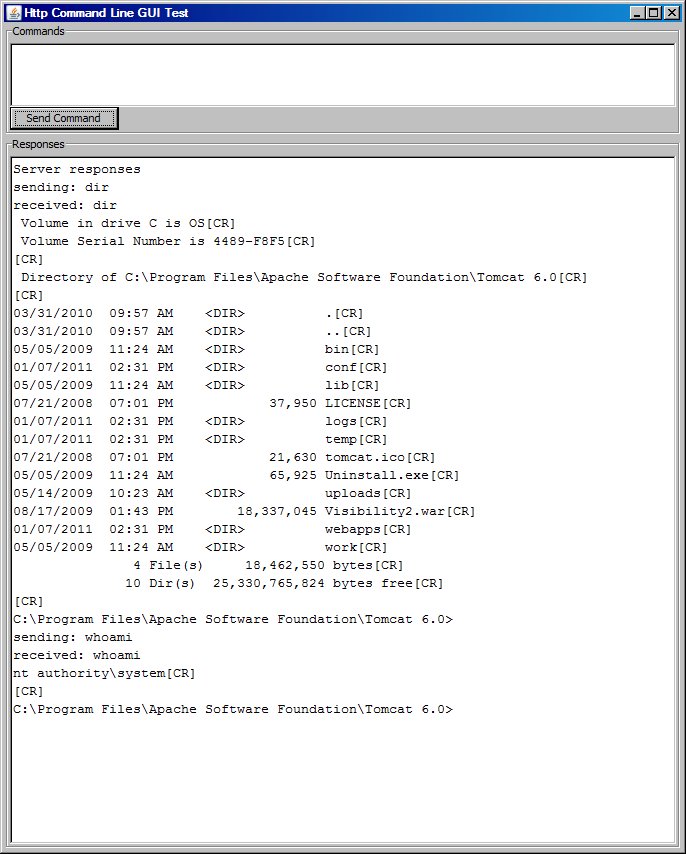
Task: Click the Send Command button
Action: pos(64,118)
